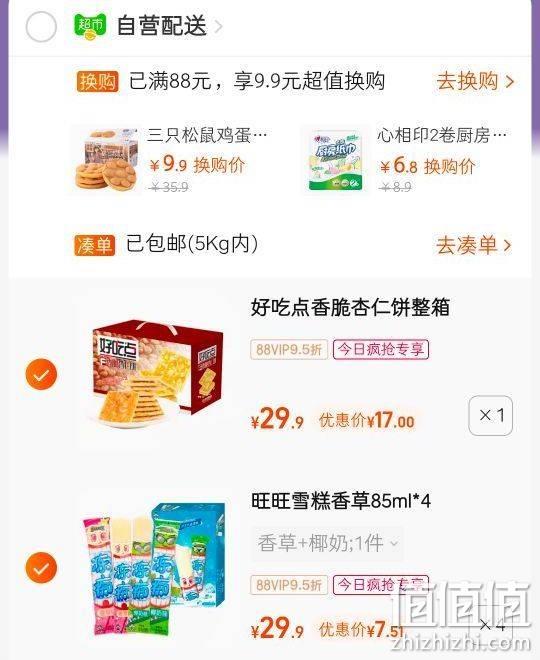This screenshot has width=540, height=660.
Task: Tap the 88VIP9.5折 badge on 旺旺雪糕
Action: point(289,585)
